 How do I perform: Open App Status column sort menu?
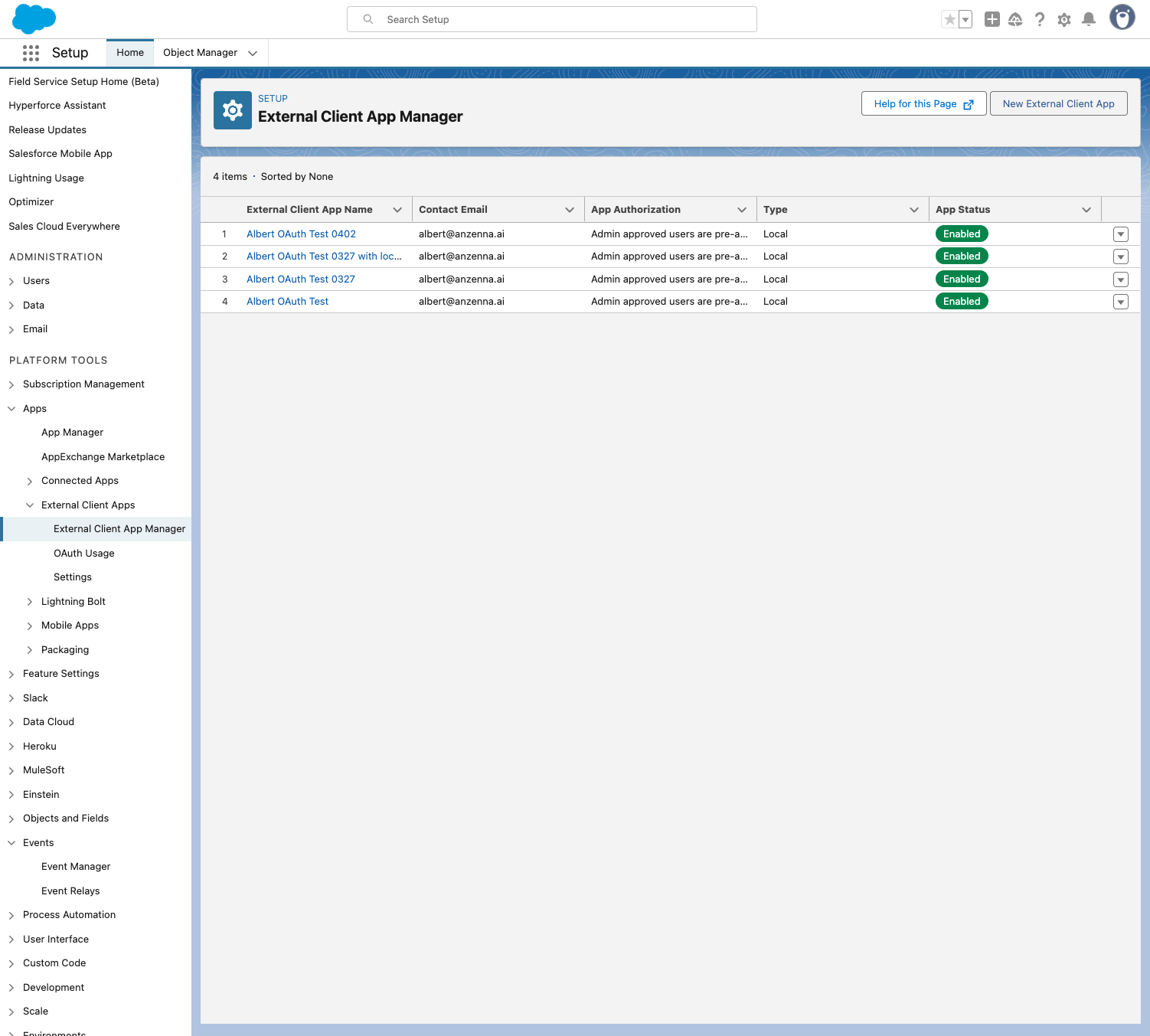[1086, 210]
